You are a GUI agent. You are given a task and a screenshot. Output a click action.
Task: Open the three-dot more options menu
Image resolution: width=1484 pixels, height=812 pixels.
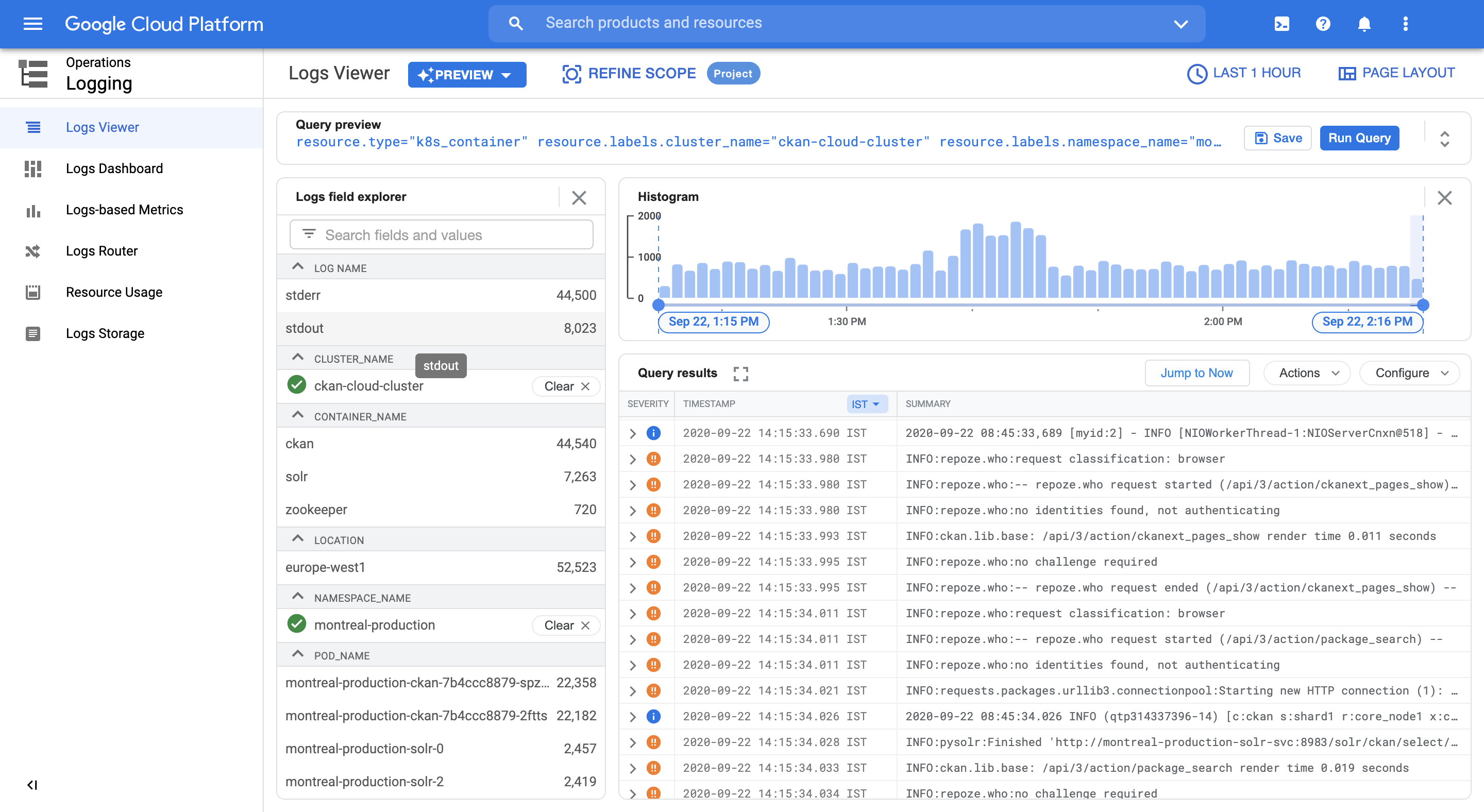click(1405, 24)
